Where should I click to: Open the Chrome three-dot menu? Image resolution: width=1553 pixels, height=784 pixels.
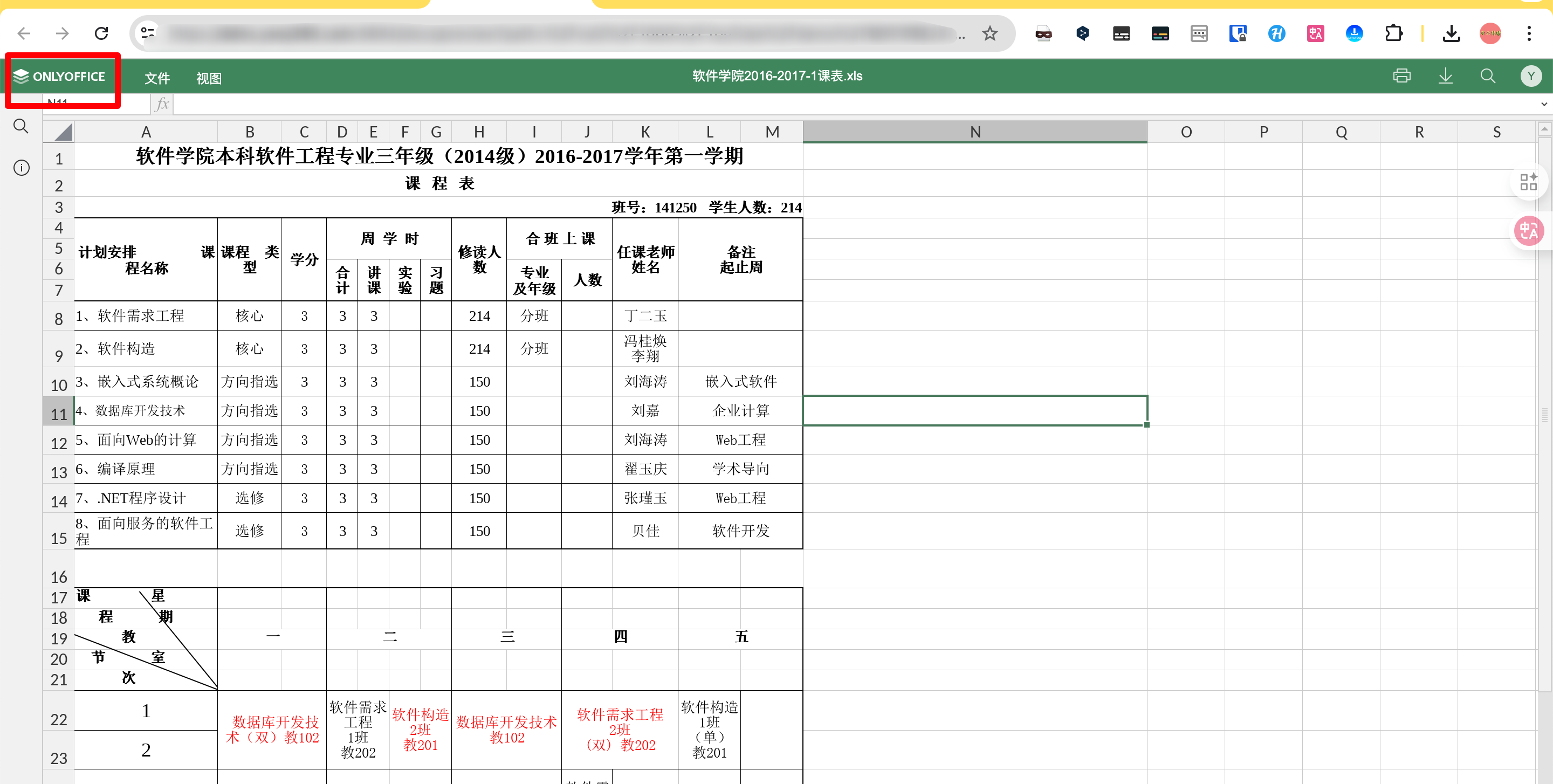click(1529, 33)
